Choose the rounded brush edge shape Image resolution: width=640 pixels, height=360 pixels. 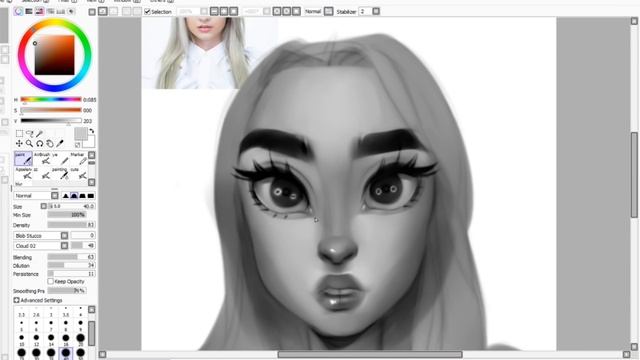[x=74, y=196]
